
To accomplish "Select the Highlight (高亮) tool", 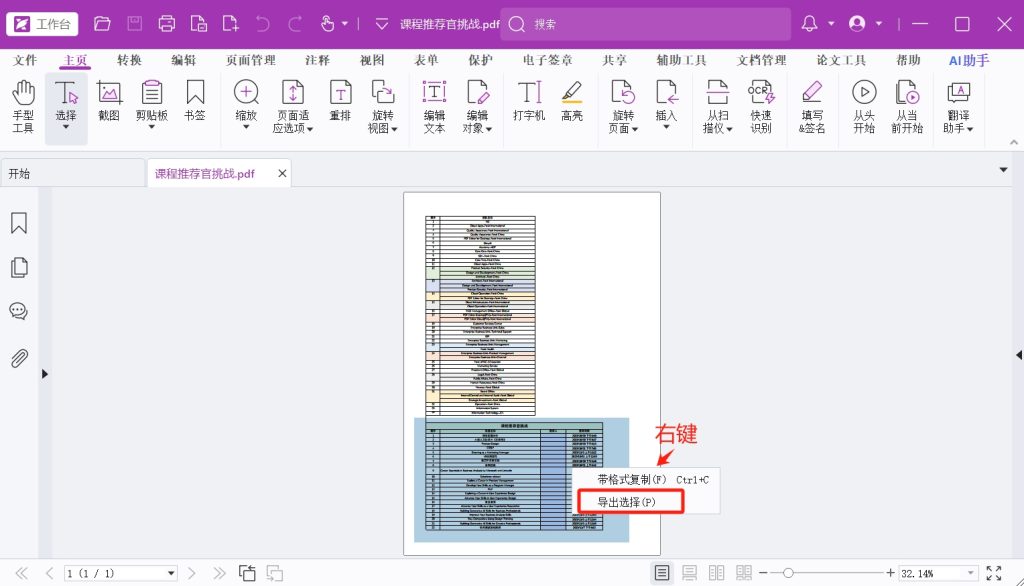I will (572, 107).
